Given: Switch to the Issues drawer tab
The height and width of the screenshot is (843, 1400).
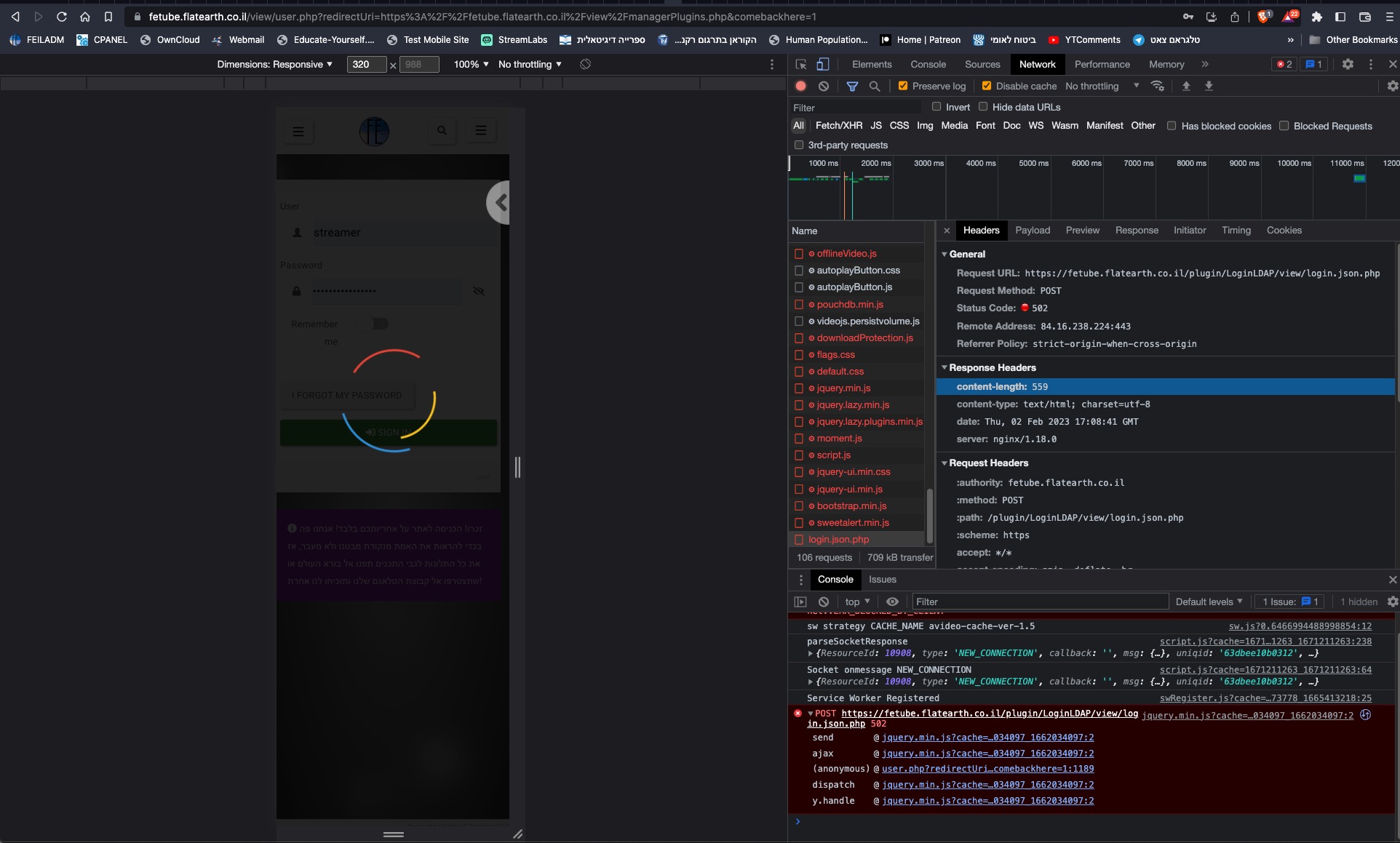Looking at the screenshot, I should coord(882,579).
